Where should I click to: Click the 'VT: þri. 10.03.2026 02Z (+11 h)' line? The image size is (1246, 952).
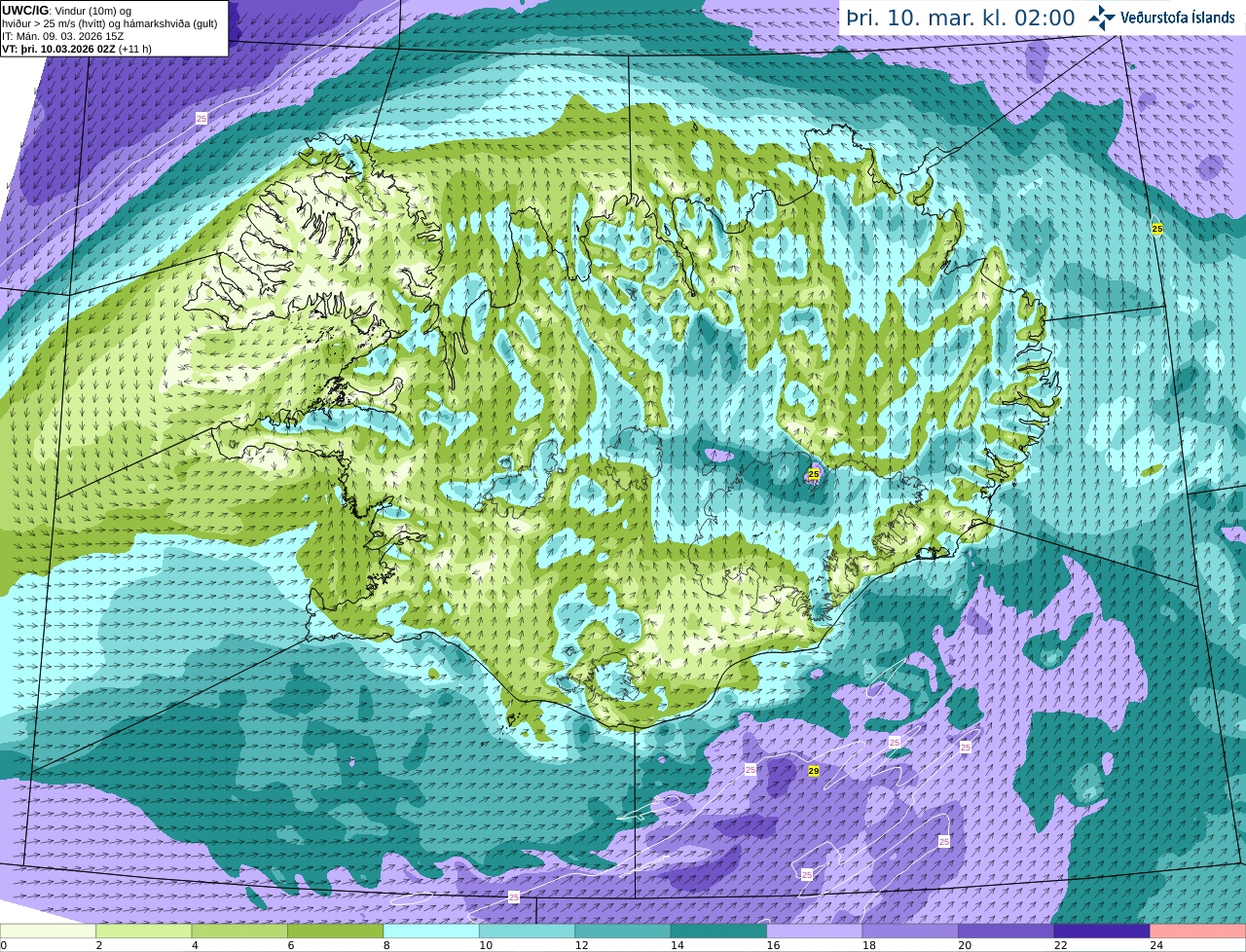click(77, 49)
